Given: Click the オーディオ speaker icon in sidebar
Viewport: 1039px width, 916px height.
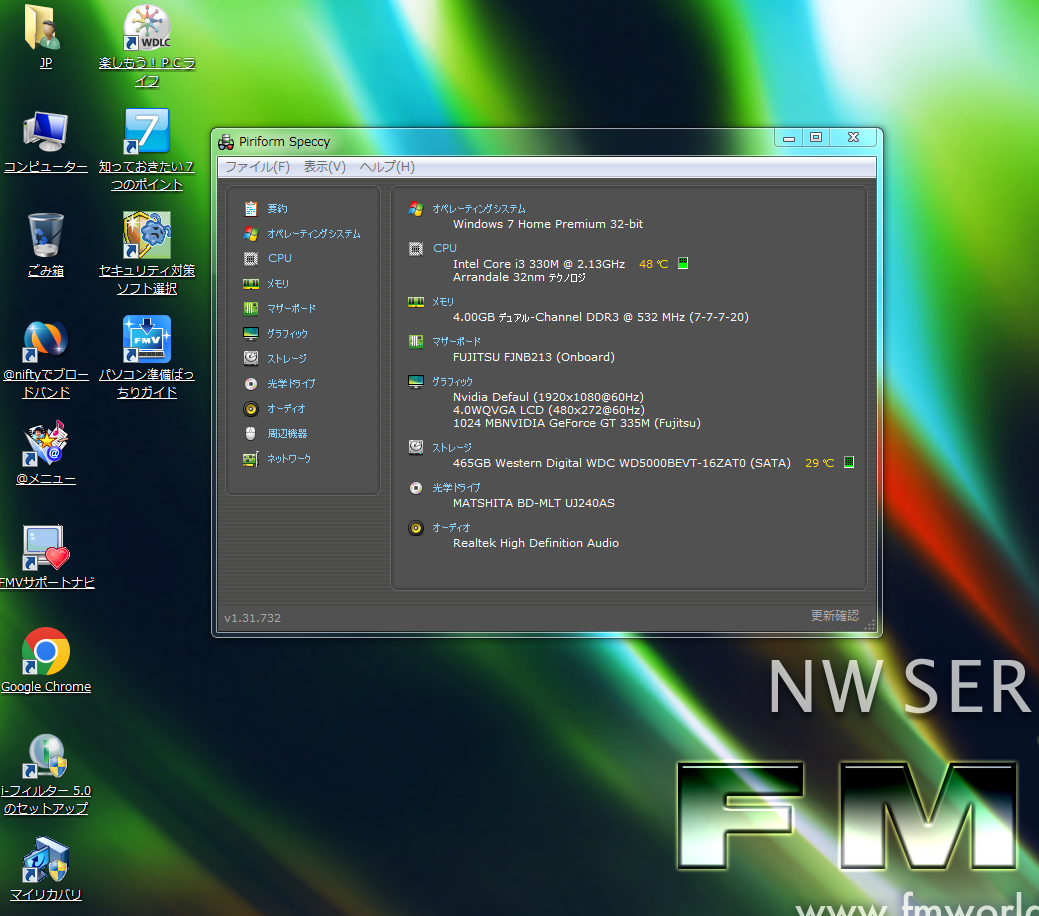Looking at the screenshot, I should click(x=250, y=409).
